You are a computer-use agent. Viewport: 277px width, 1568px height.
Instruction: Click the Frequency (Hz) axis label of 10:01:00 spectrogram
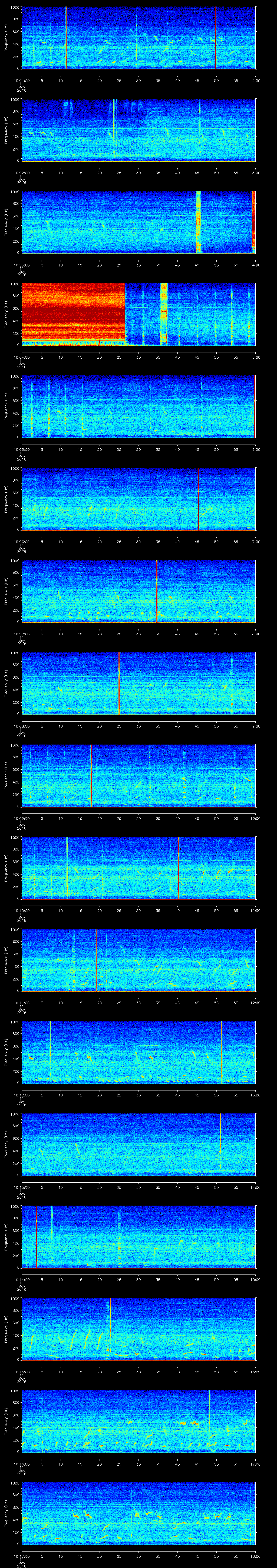tap(6, 38)
